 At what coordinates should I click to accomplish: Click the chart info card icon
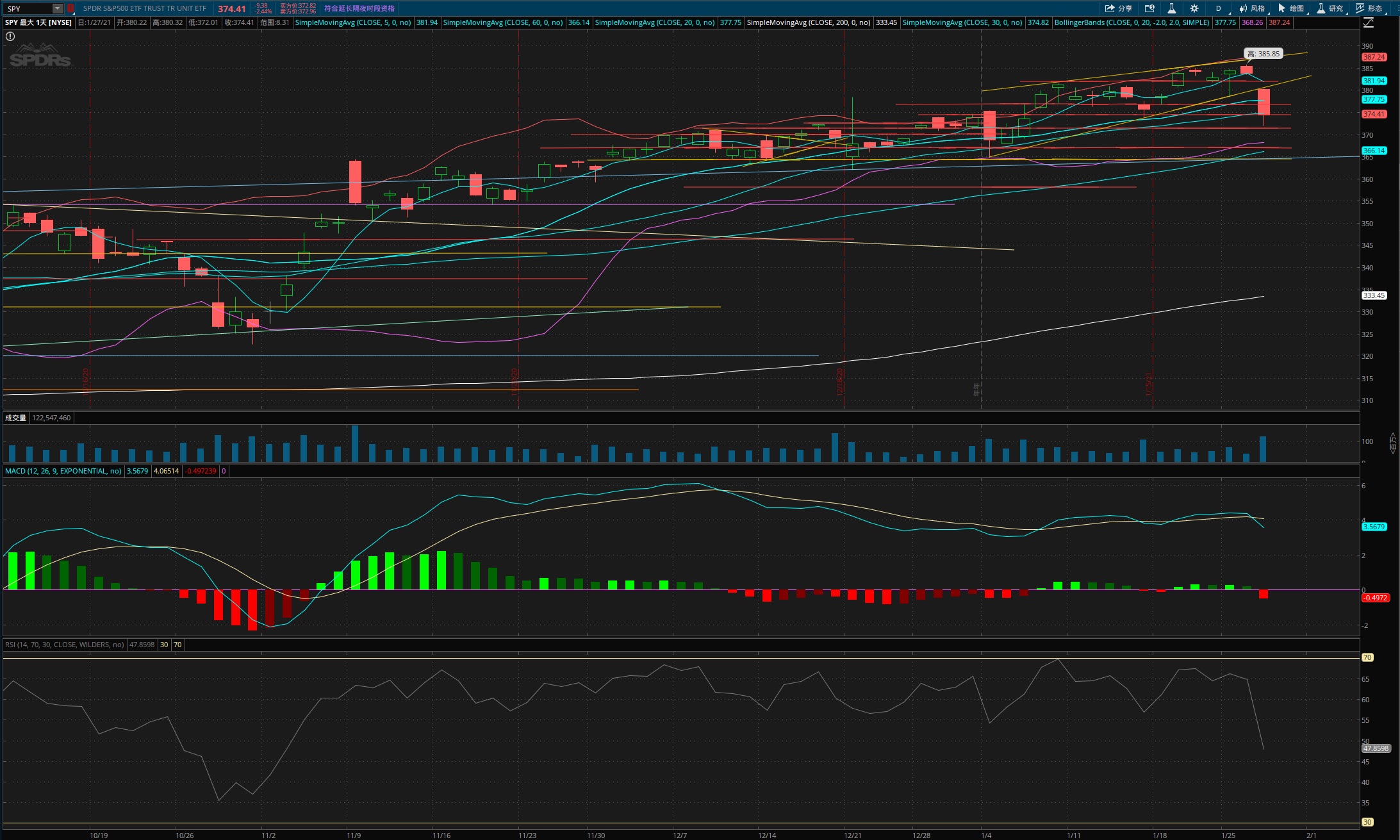(x=1149, y=8)
